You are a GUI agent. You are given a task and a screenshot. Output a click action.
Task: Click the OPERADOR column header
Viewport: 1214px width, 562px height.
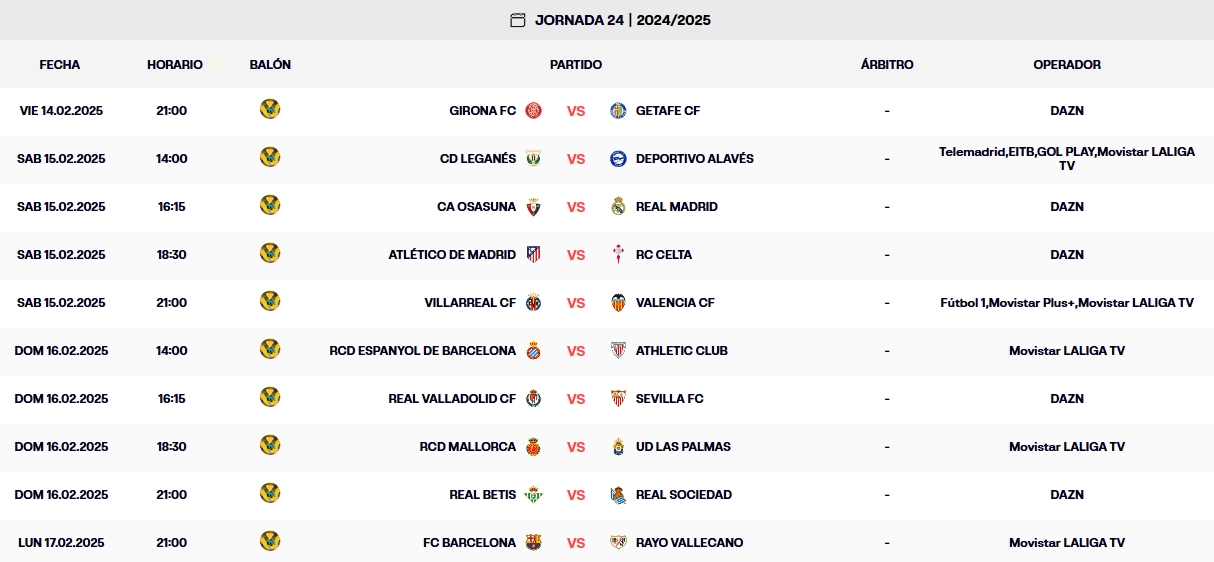pos(1066,64)
